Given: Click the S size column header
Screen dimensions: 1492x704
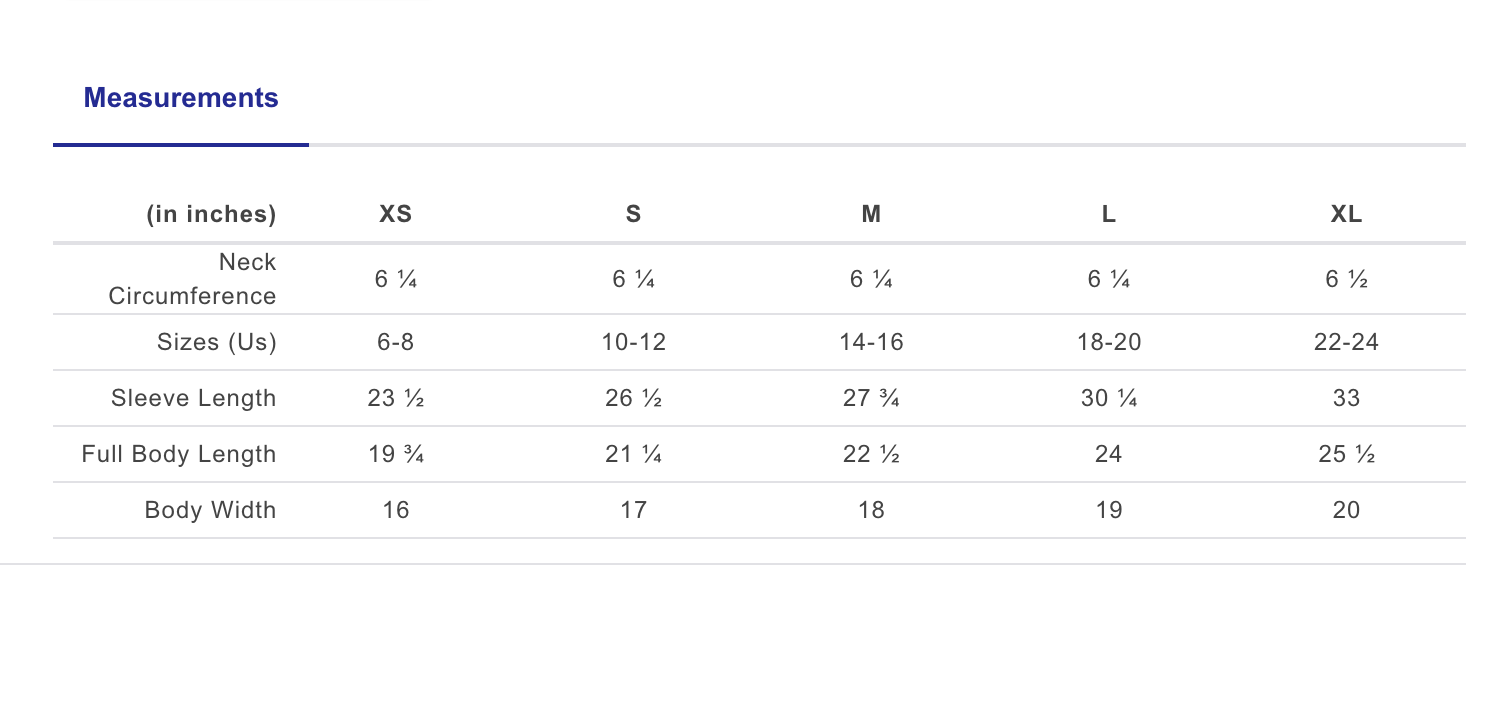Looking at the screenshot, I should tap(633, 214).
